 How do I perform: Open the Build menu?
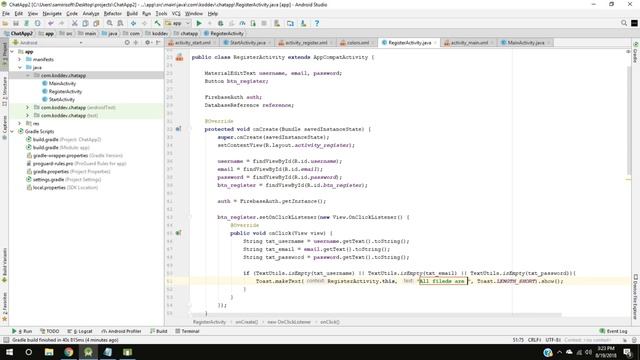tap(132, 13)
